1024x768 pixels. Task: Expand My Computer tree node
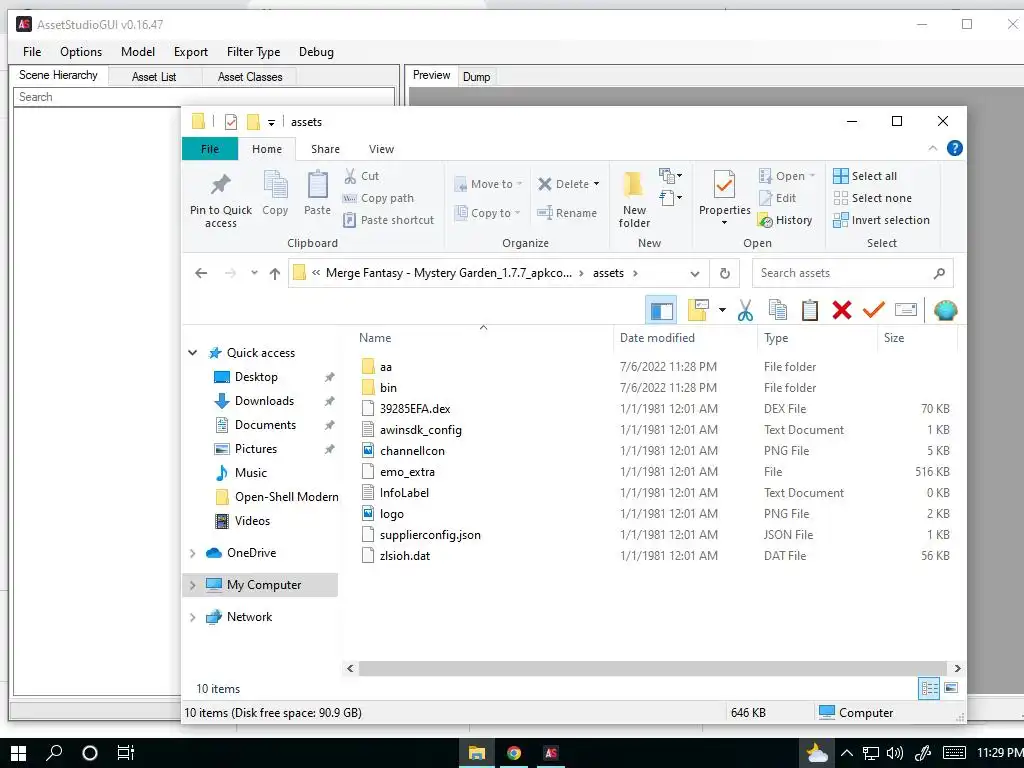click(193, 585)
